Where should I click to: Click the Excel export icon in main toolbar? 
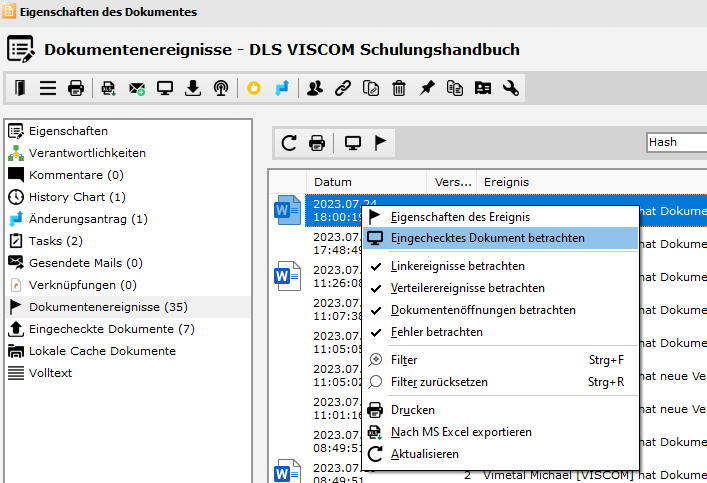pos(108,87)
